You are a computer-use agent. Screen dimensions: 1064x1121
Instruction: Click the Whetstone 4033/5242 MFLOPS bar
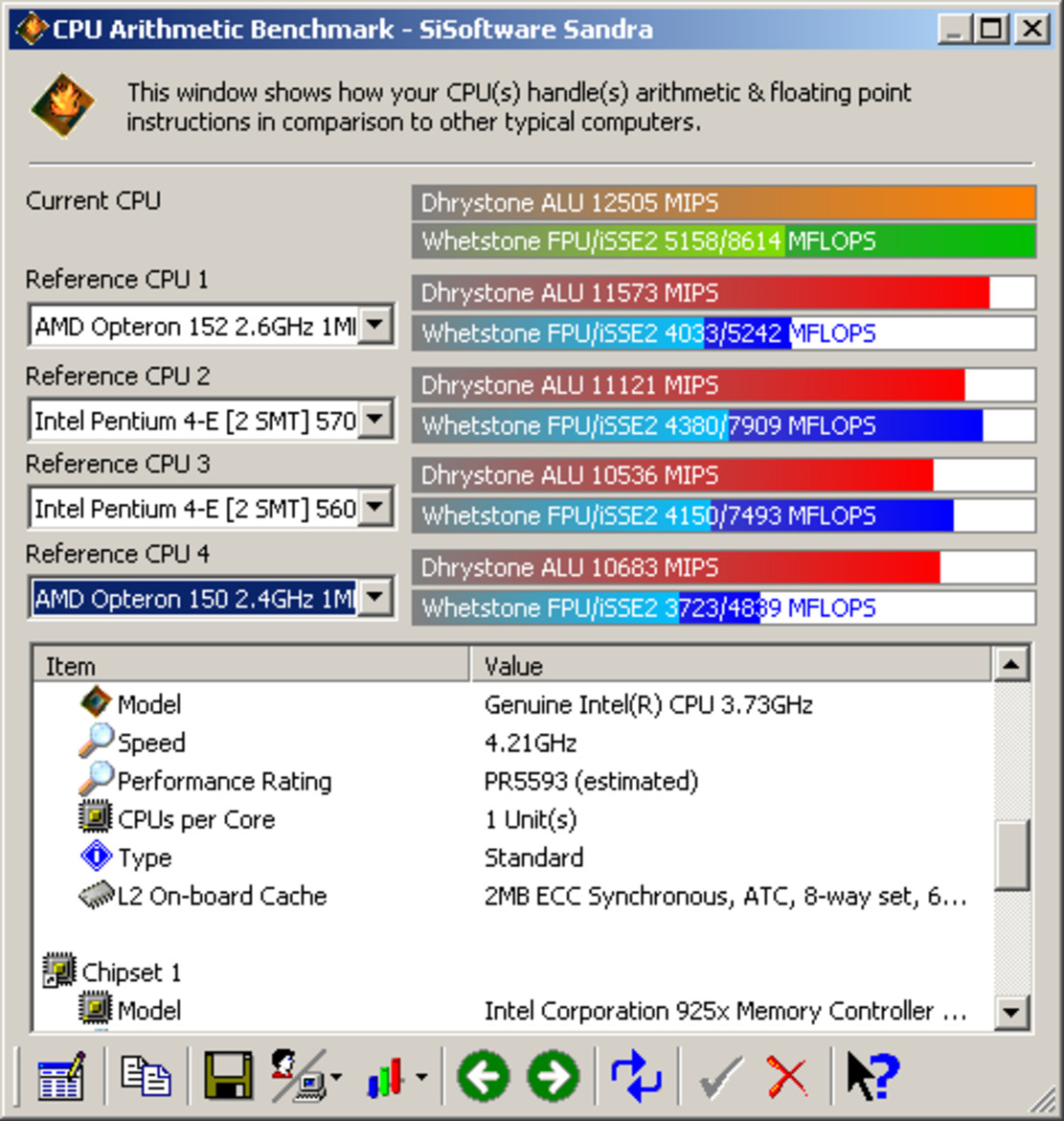[724, 333]
